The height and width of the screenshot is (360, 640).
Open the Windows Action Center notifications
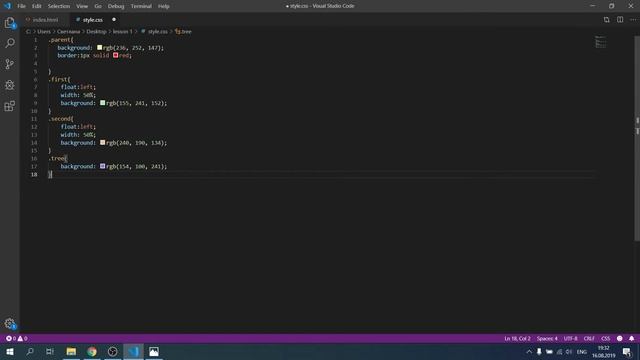(627, 351)
